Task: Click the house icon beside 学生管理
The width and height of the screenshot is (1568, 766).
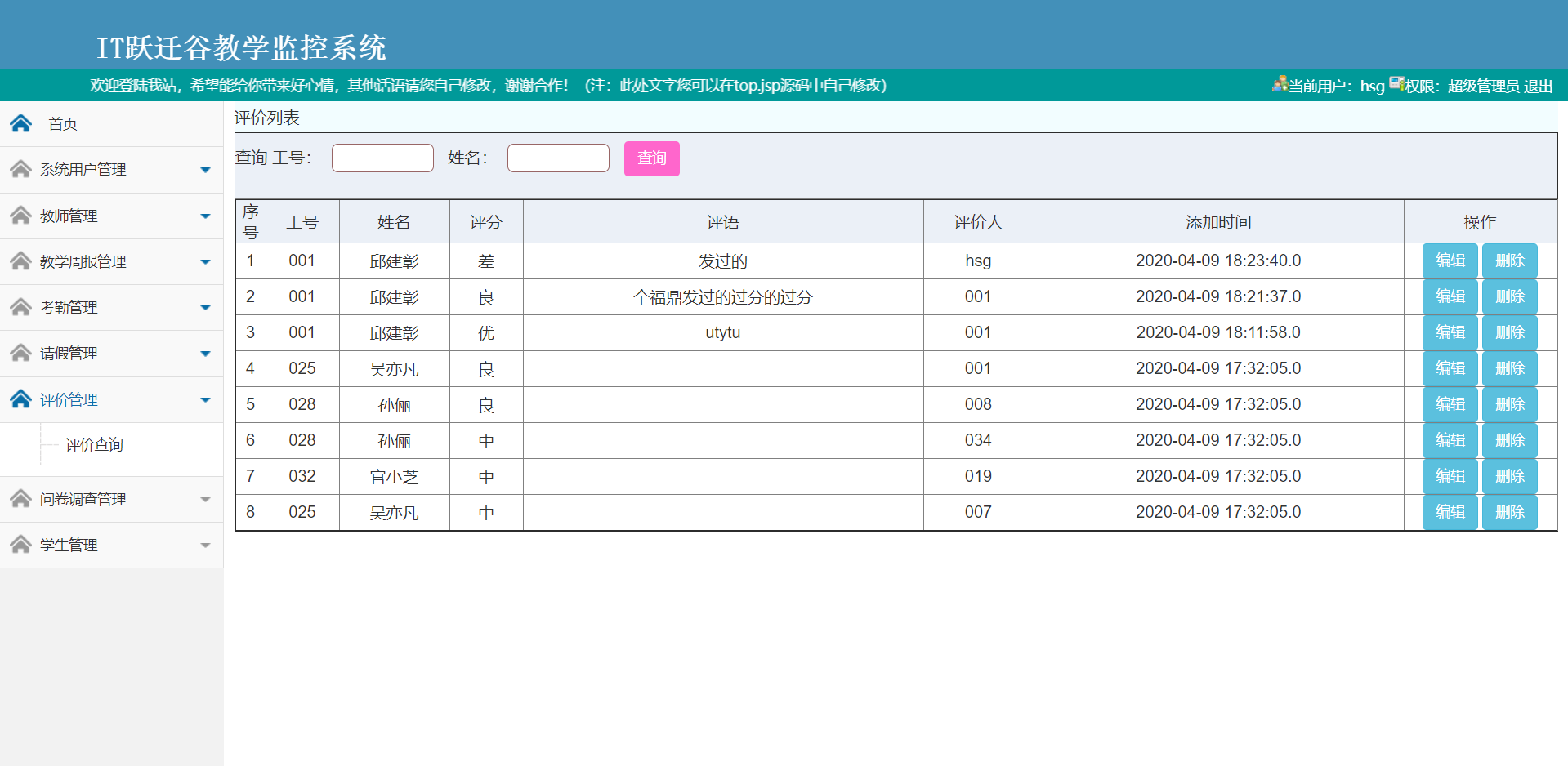Action: 20,545
